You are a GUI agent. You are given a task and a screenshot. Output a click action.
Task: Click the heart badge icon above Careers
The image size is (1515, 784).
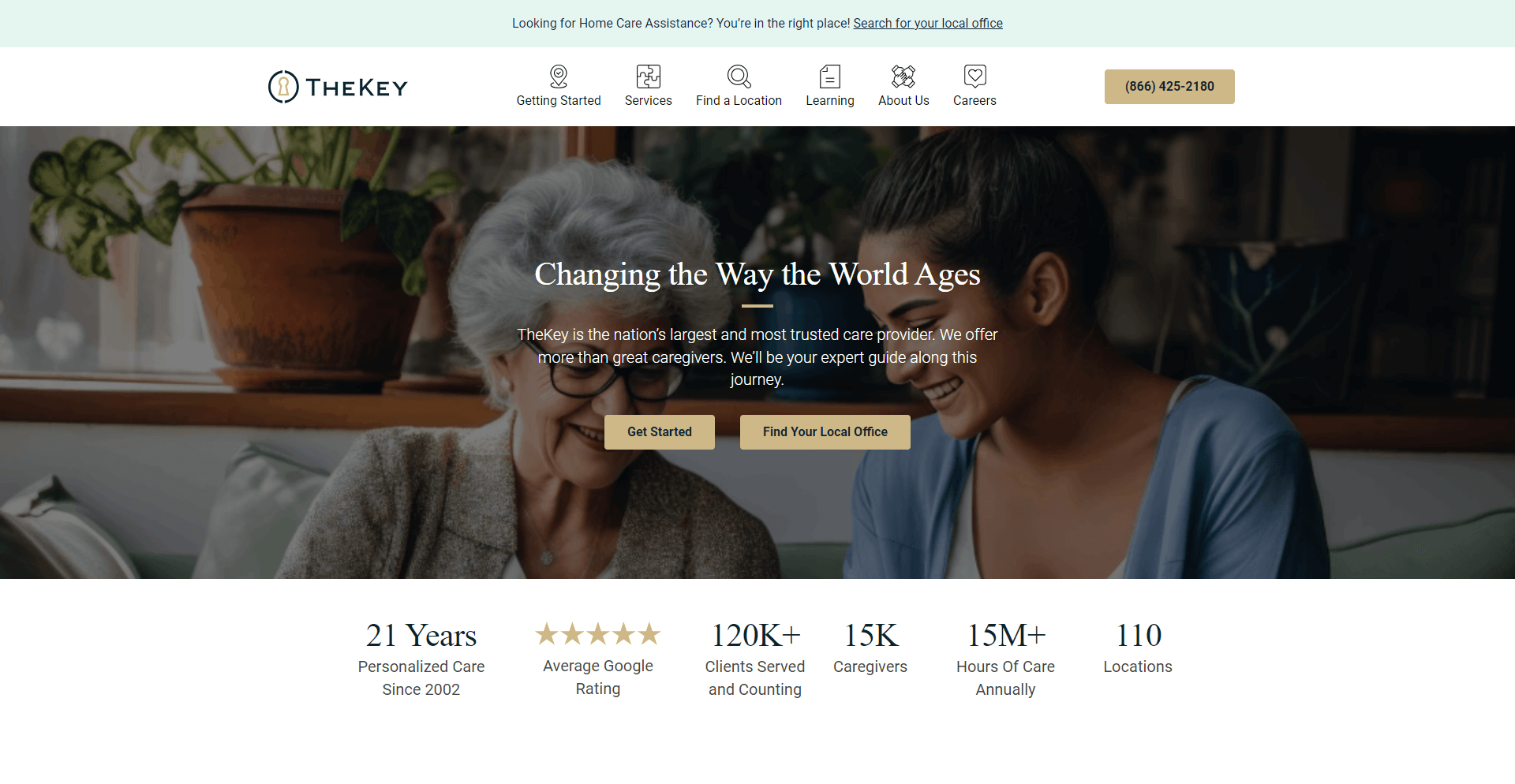tap(975, 77)
